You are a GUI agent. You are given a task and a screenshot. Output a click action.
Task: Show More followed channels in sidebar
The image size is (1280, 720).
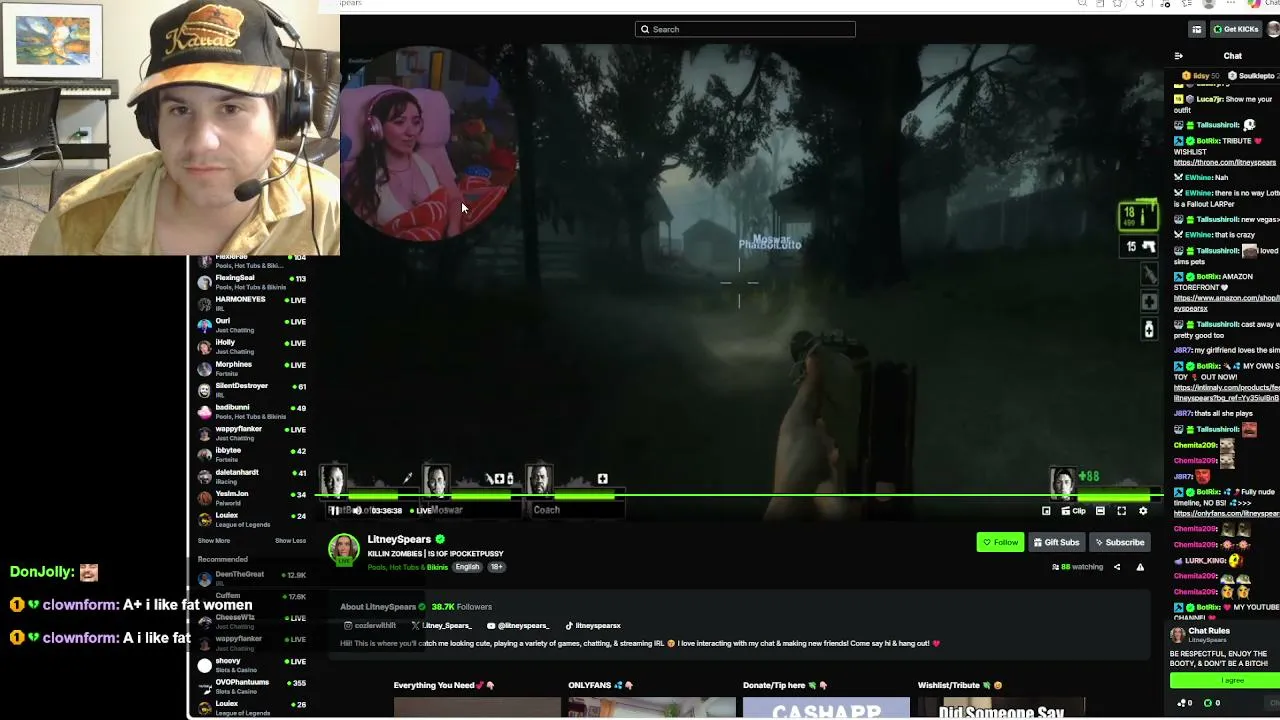pos(214,541)
